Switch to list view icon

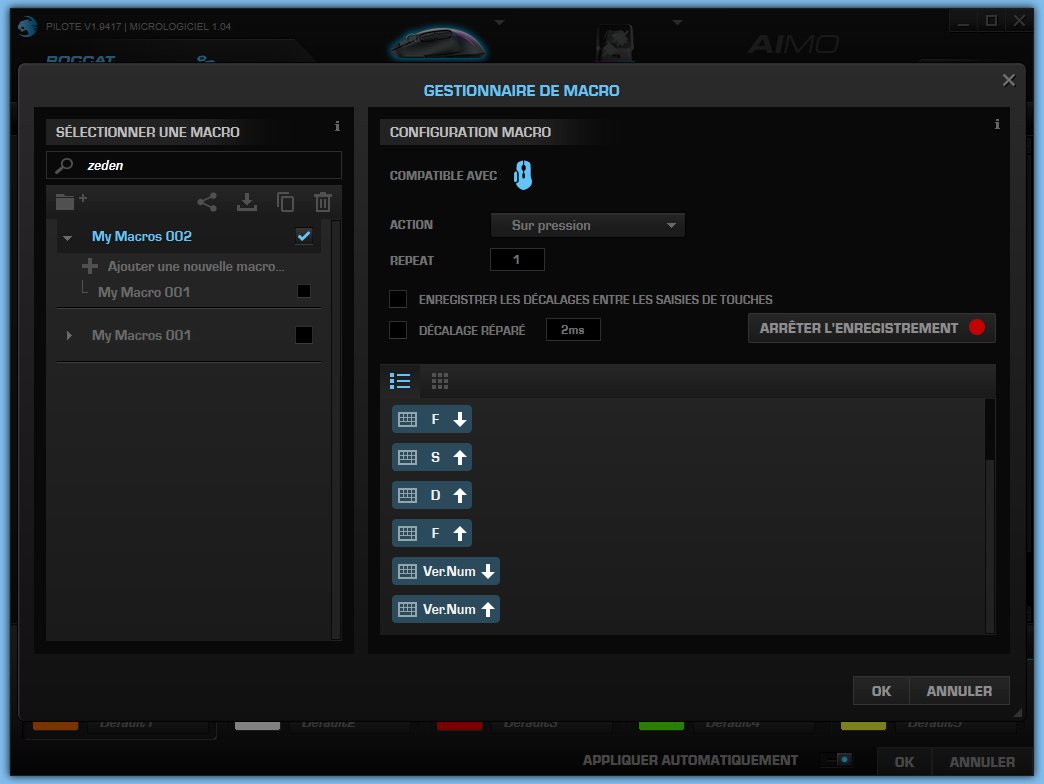pyautogui.click(x=400, y=381)
